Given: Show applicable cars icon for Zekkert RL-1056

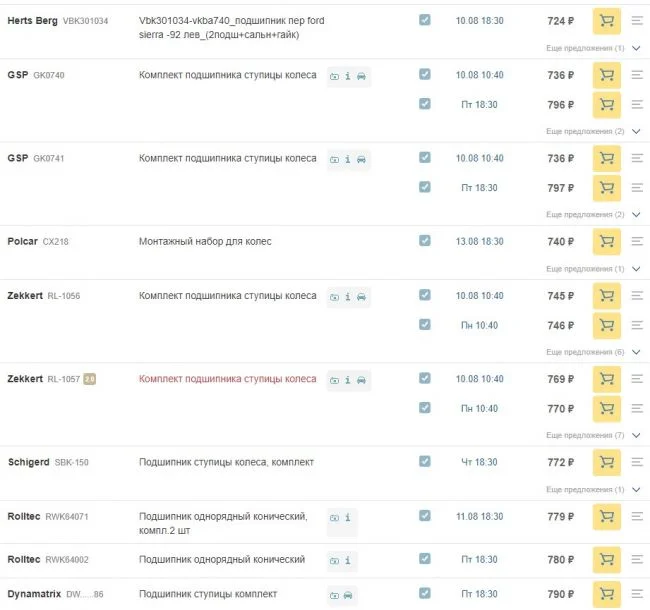Looking at the screenshot, I should click(x=361, y=297).
